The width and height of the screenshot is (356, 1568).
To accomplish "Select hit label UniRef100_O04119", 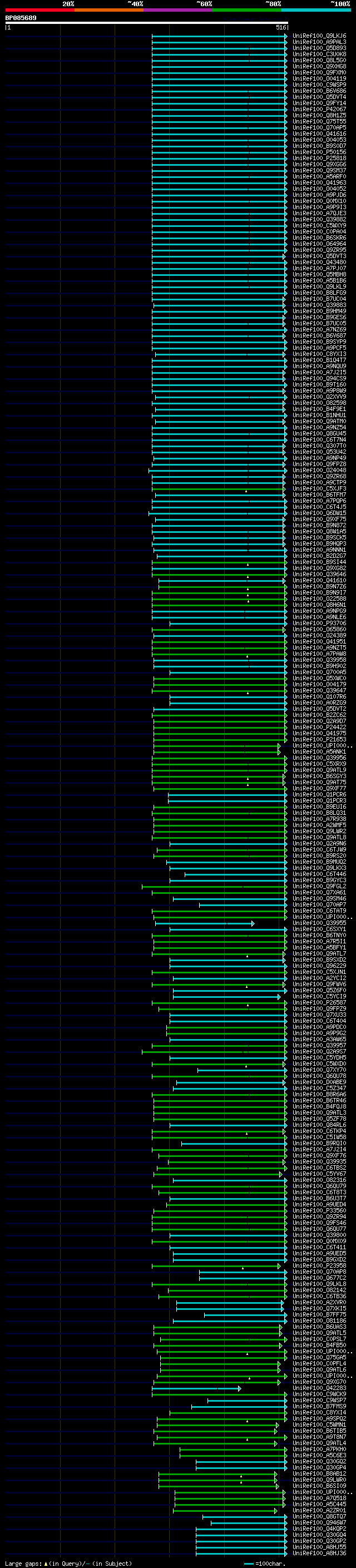I will (x=319, y=78).
